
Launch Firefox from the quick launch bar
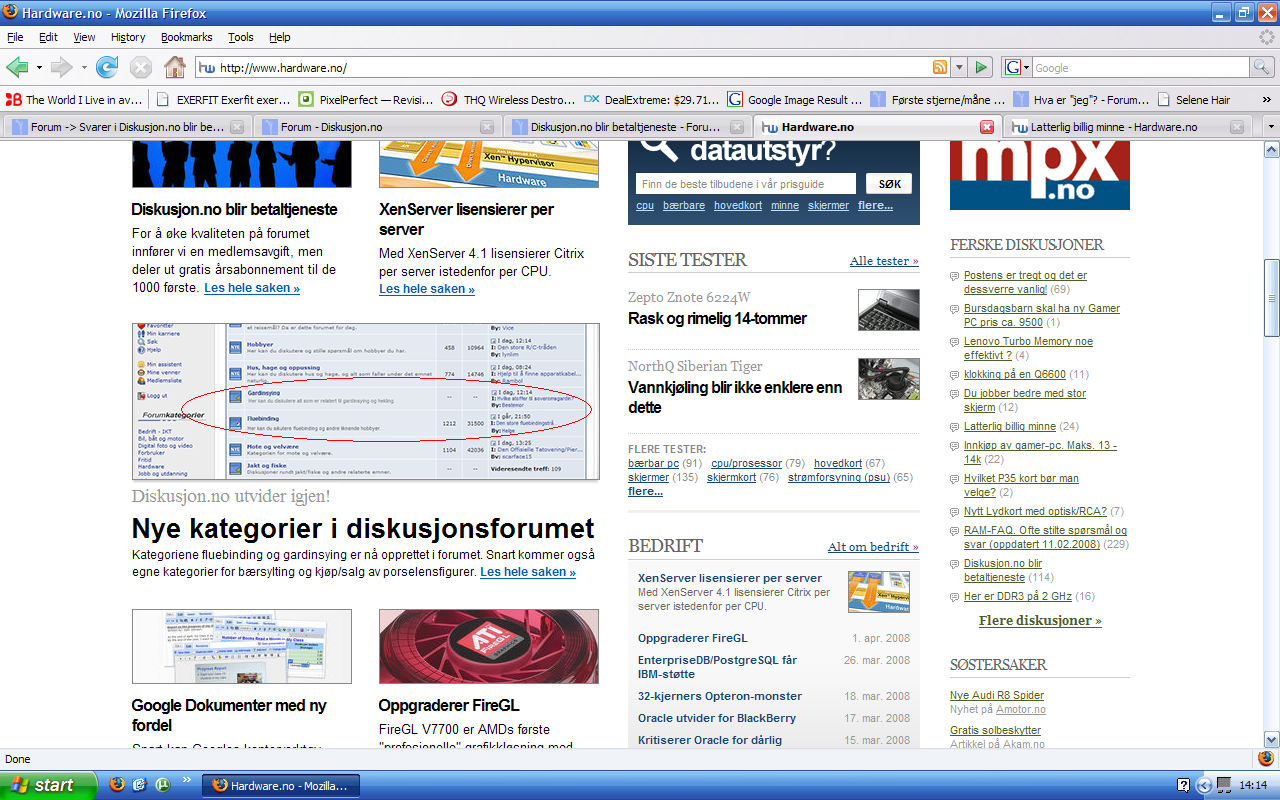tap(117, 785)
